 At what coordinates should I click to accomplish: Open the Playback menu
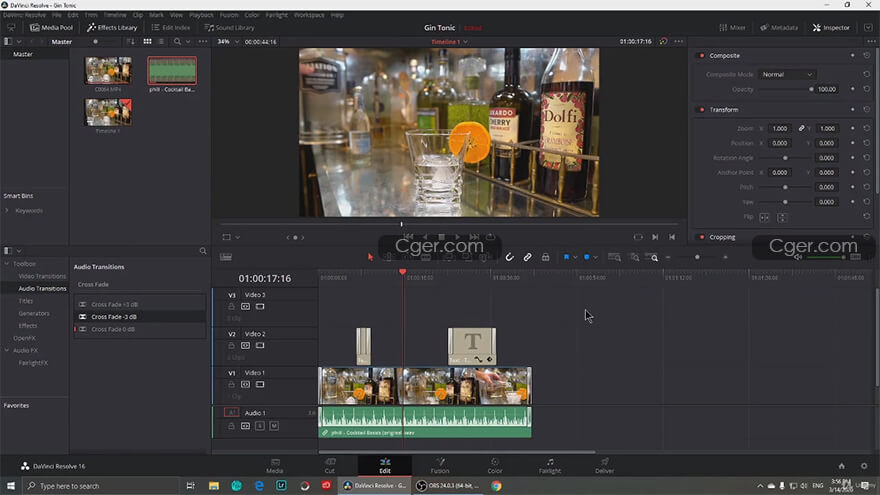(x=201, y=15)
